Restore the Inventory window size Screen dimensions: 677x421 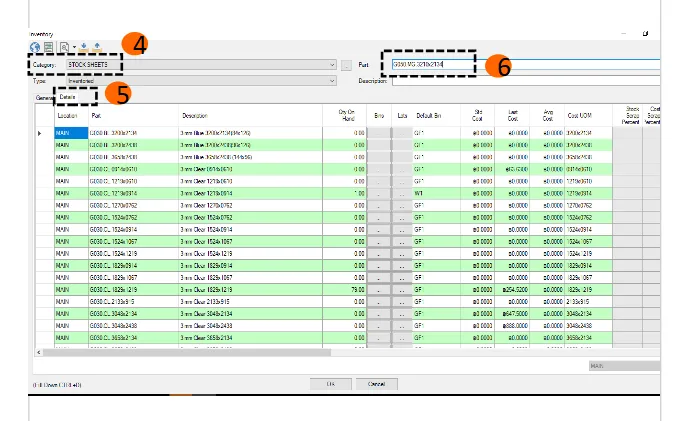(645, 34)
